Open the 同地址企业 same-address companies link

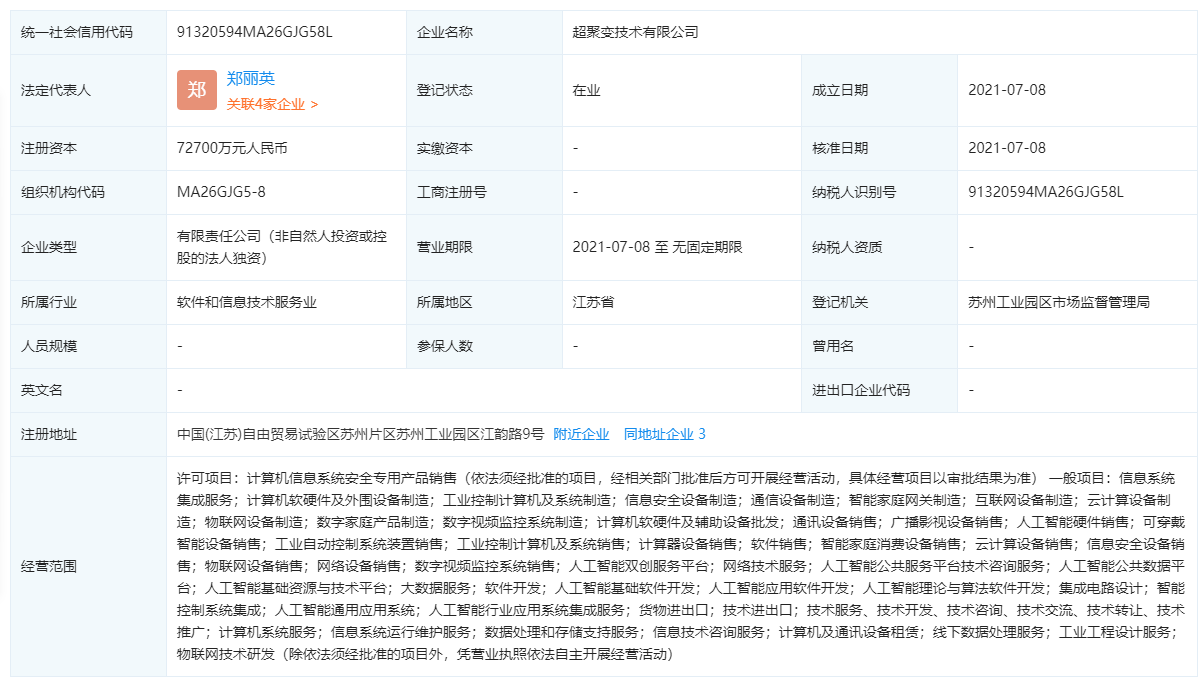[664, 434]
